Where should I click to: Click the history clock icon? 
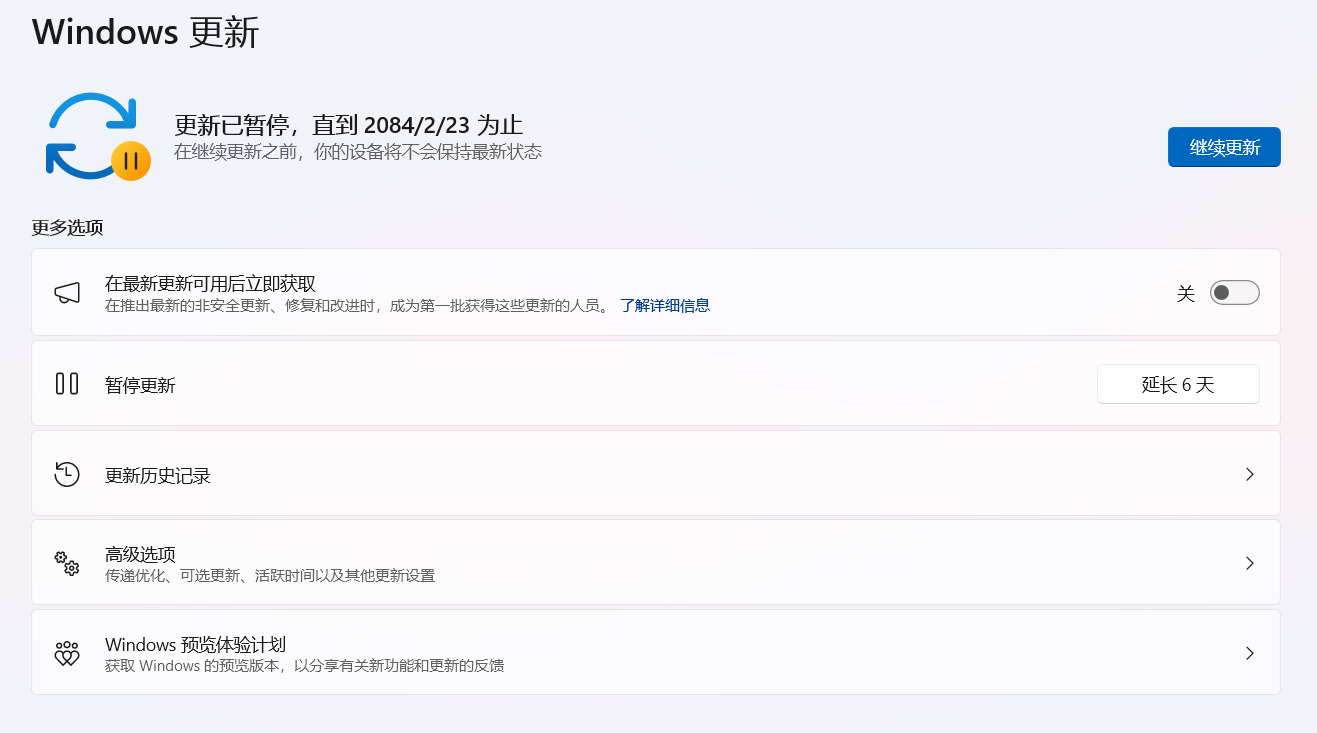[67, 474]
